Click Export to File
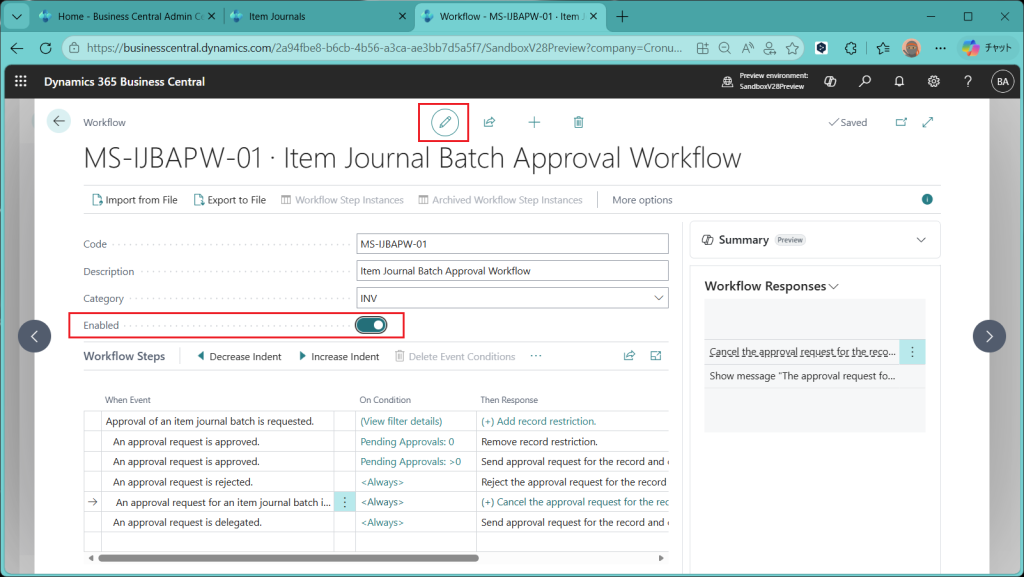Image resolution: width=1024 pixels, height=577 pixels. pyautogui.click(x=229, y=200)
